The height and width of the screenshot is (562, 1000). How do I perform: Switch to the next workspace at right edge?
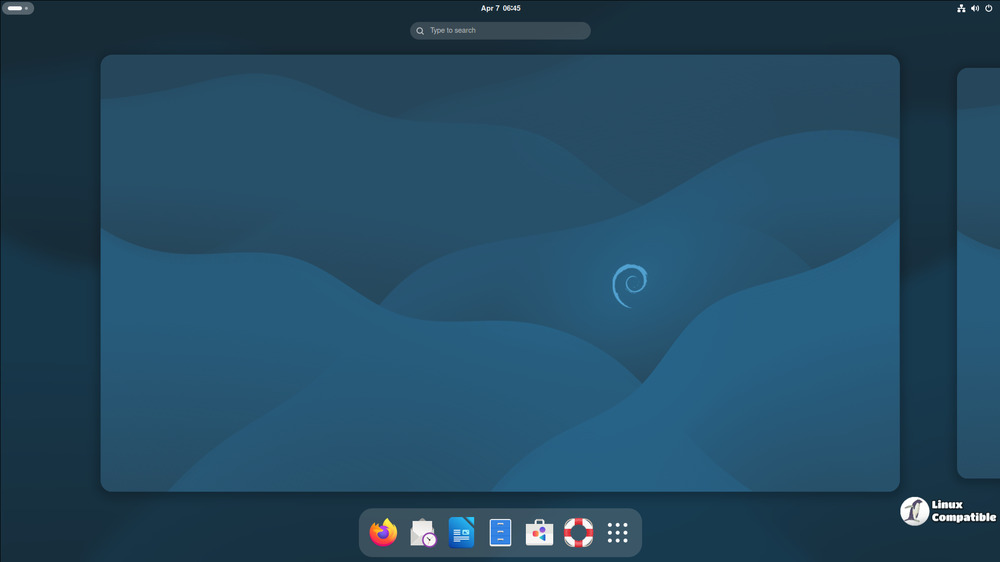coord(979,273)
